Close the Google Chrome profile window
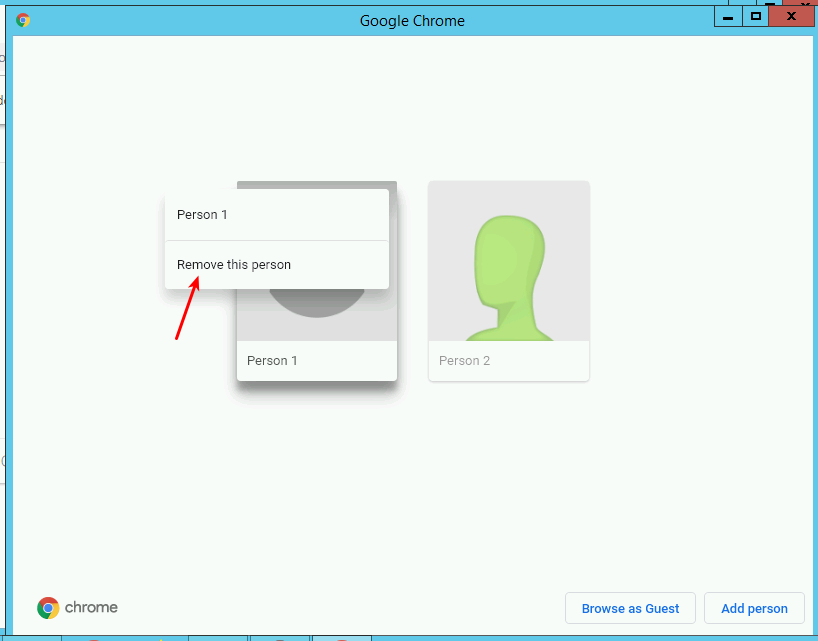 (791, 17)
